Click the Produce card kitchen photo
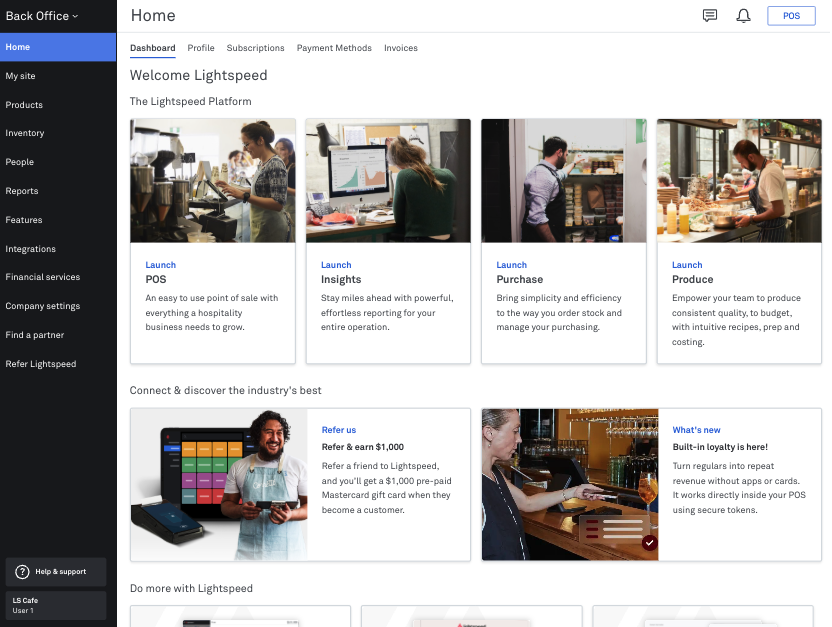The image size is (832, 627). point(739,181)
